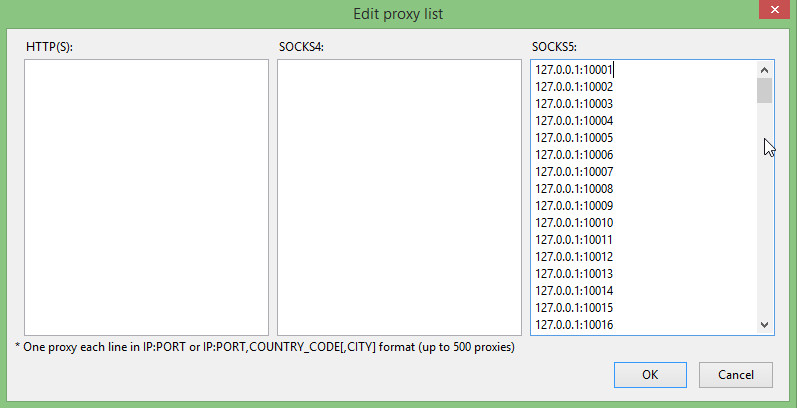
Task: Click the SOCKS5 scrollbar thumb
Action: [x=764, y=90]
